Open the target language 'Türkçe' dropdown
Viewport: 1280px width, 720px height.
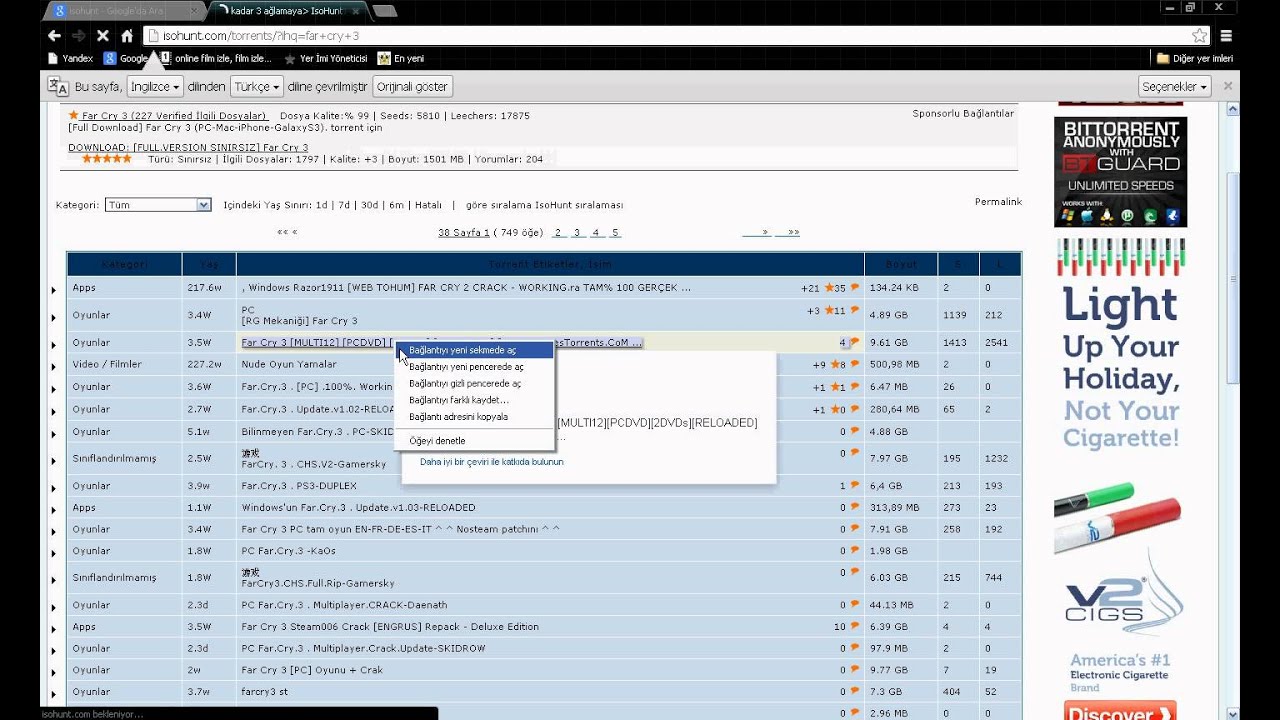tap(257, 86)
